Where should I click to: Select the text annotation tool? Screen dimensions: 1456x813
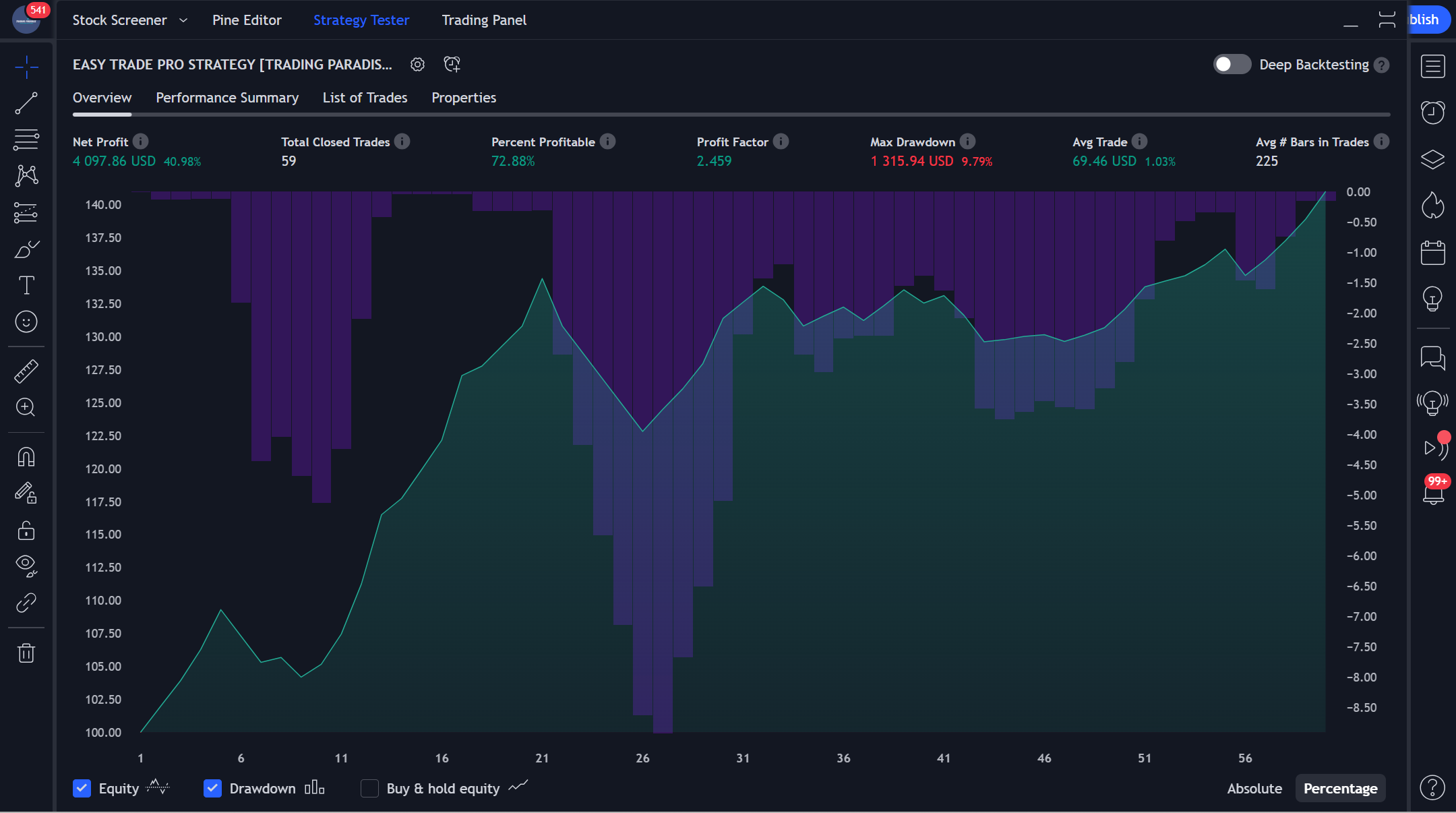point(26,285)
